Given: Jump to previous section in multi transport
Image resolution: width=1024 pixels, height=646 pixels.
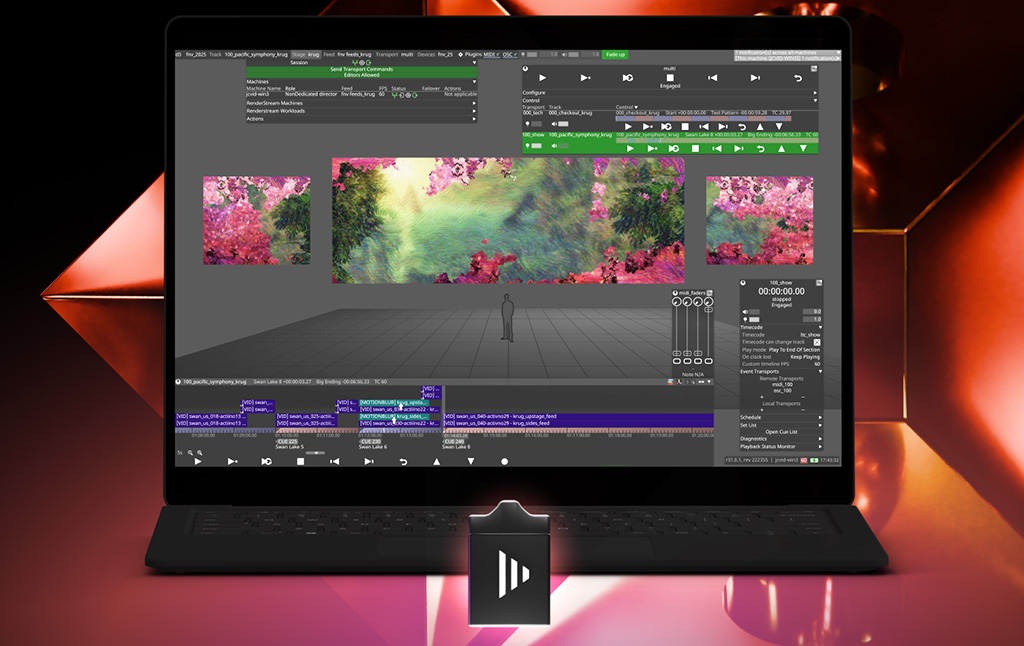Looking at the screenshot, I should (x=712, y=78).
